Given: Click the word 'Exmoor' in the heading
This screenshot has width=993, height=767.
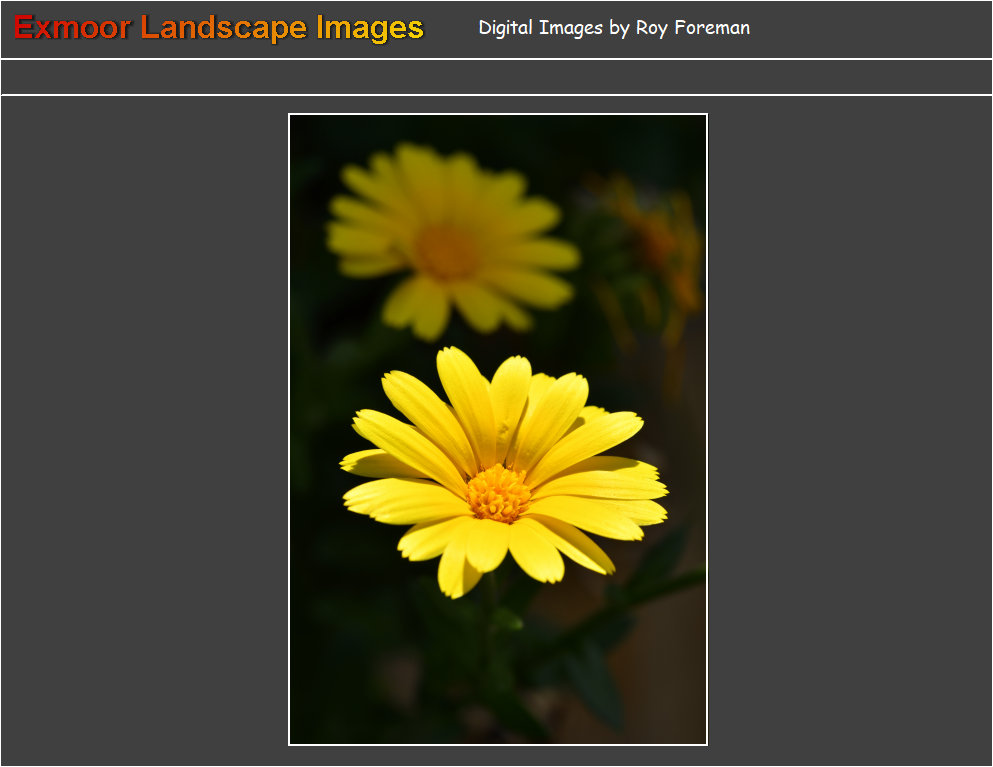Looking at the screenshot, I should (72, 28).
